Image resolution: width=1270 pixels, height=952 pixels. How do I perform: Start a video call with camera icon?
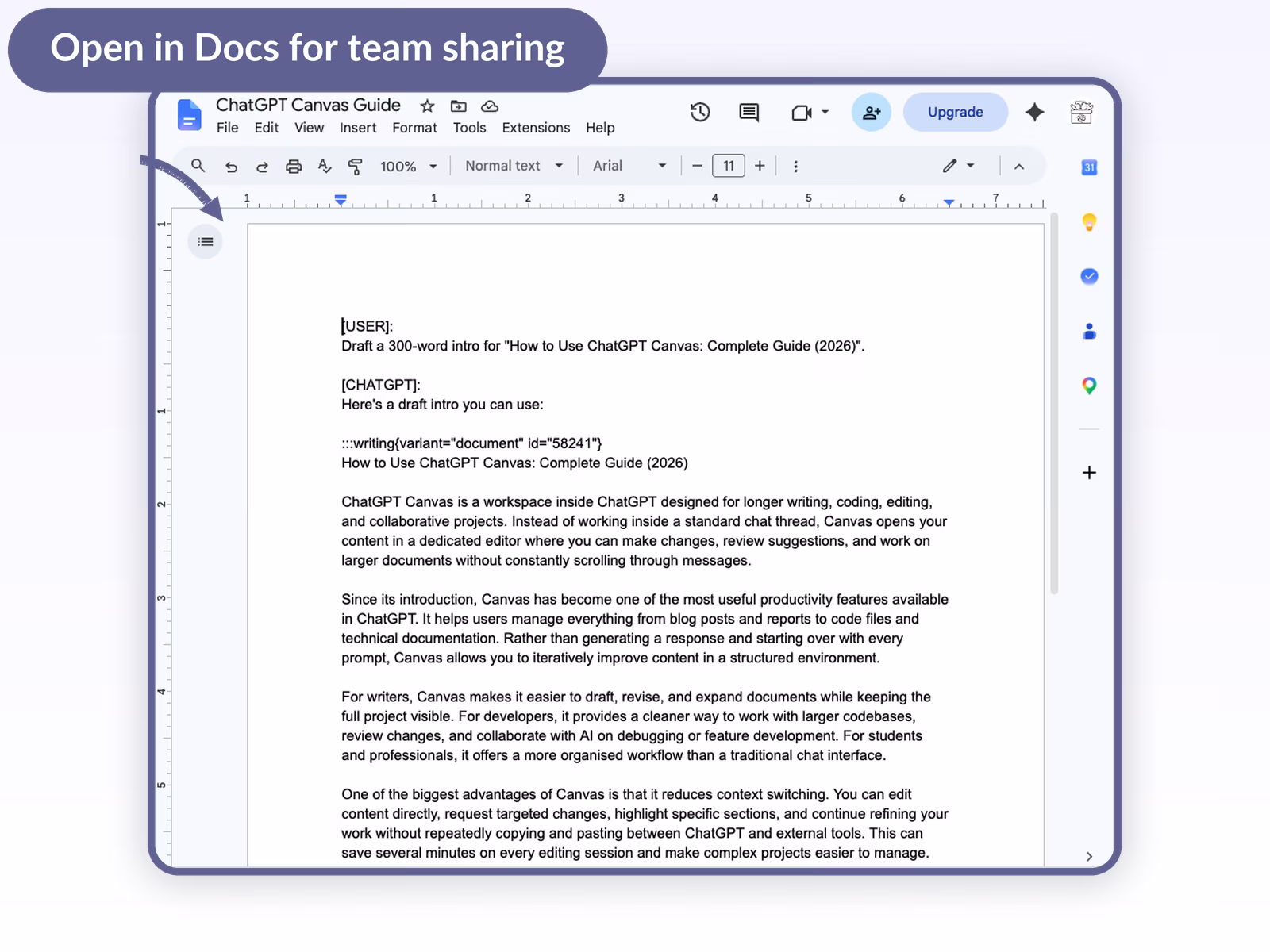click(x=802, y=113)
